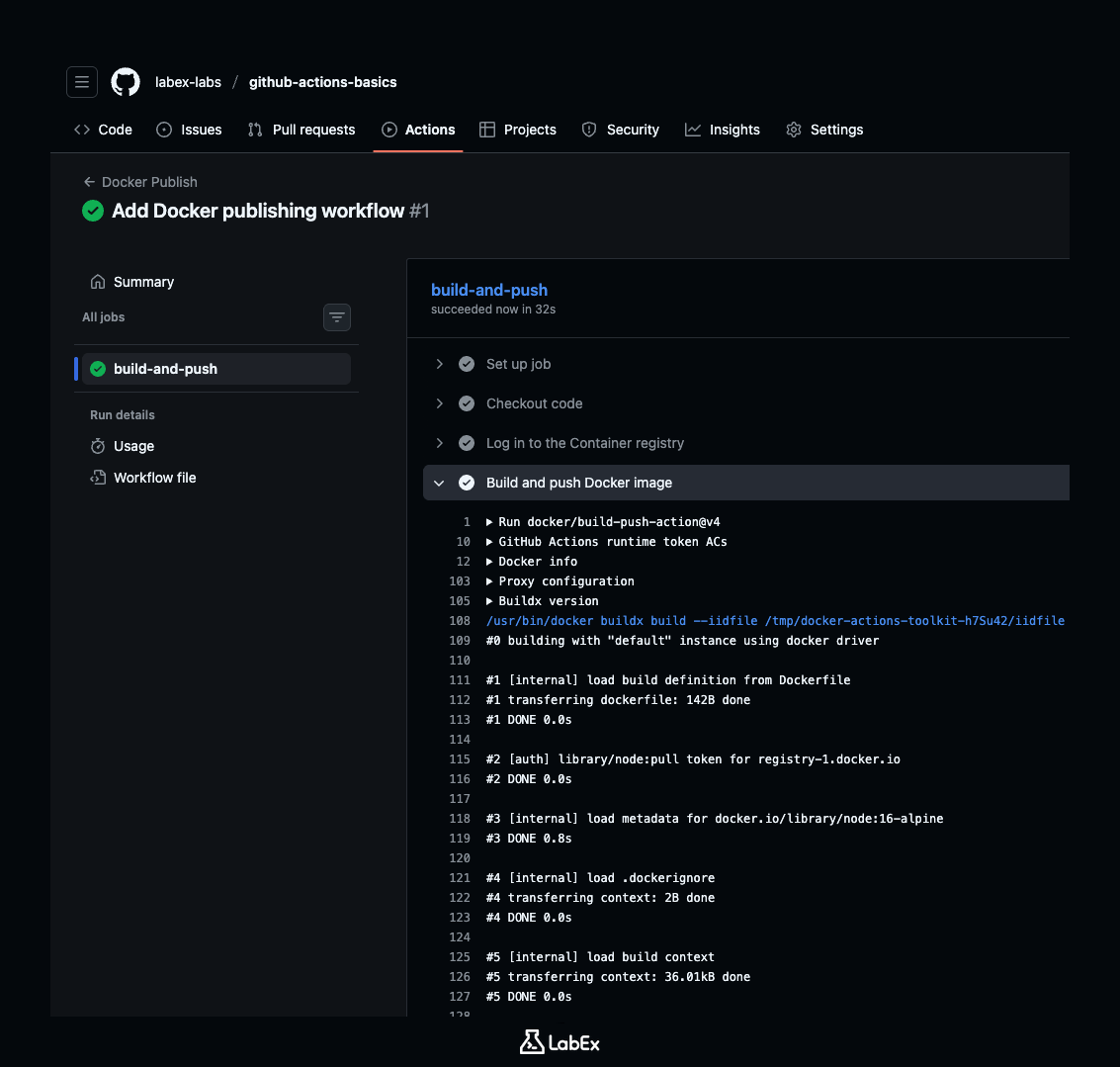Switch to the Actions tab
This screenshot has height=1067, width=1120.
(x=418, y=130)
